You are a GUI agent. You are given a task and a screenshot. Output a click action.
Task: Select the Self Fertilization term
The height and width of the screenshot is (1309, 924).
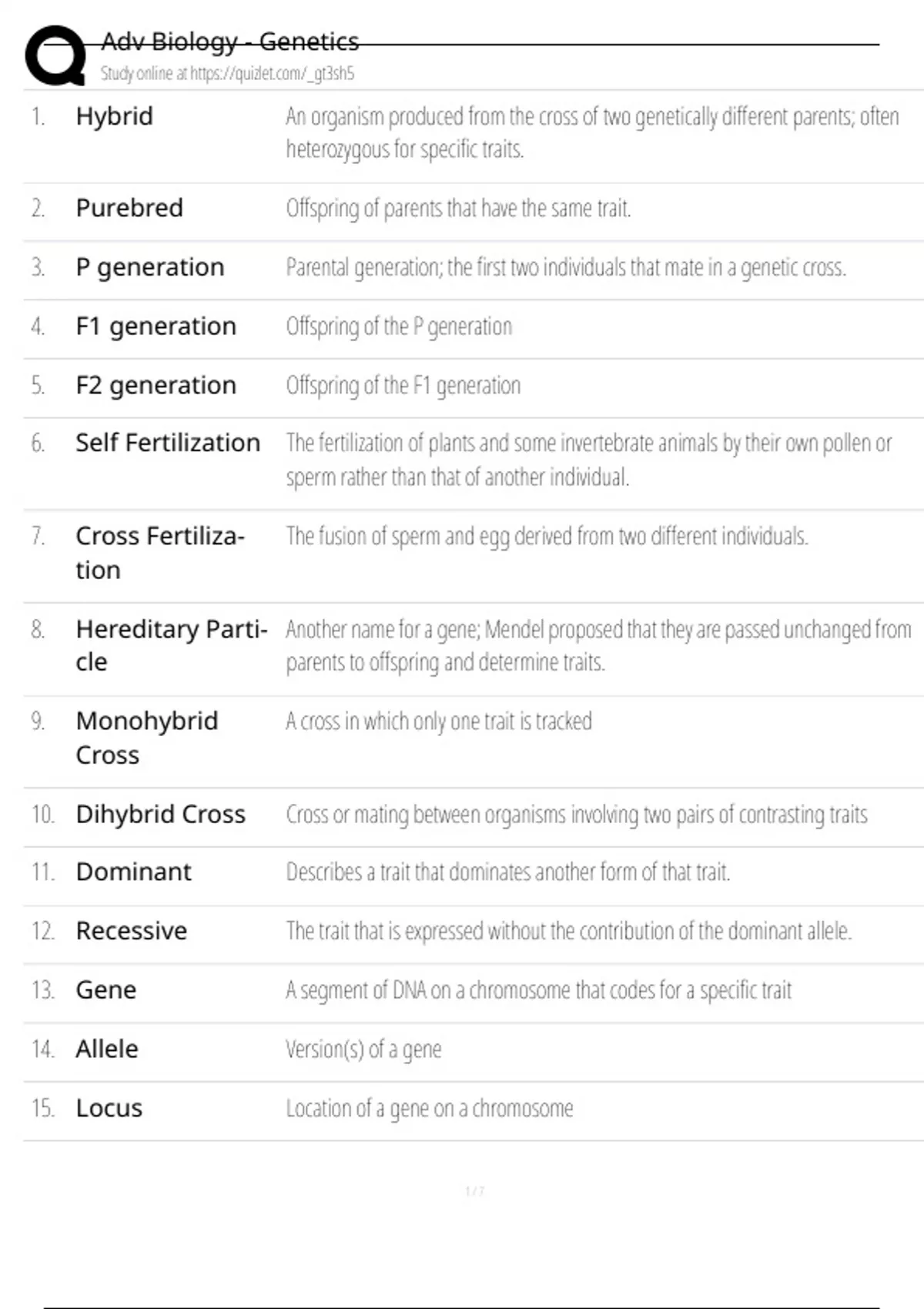point(168,443)
